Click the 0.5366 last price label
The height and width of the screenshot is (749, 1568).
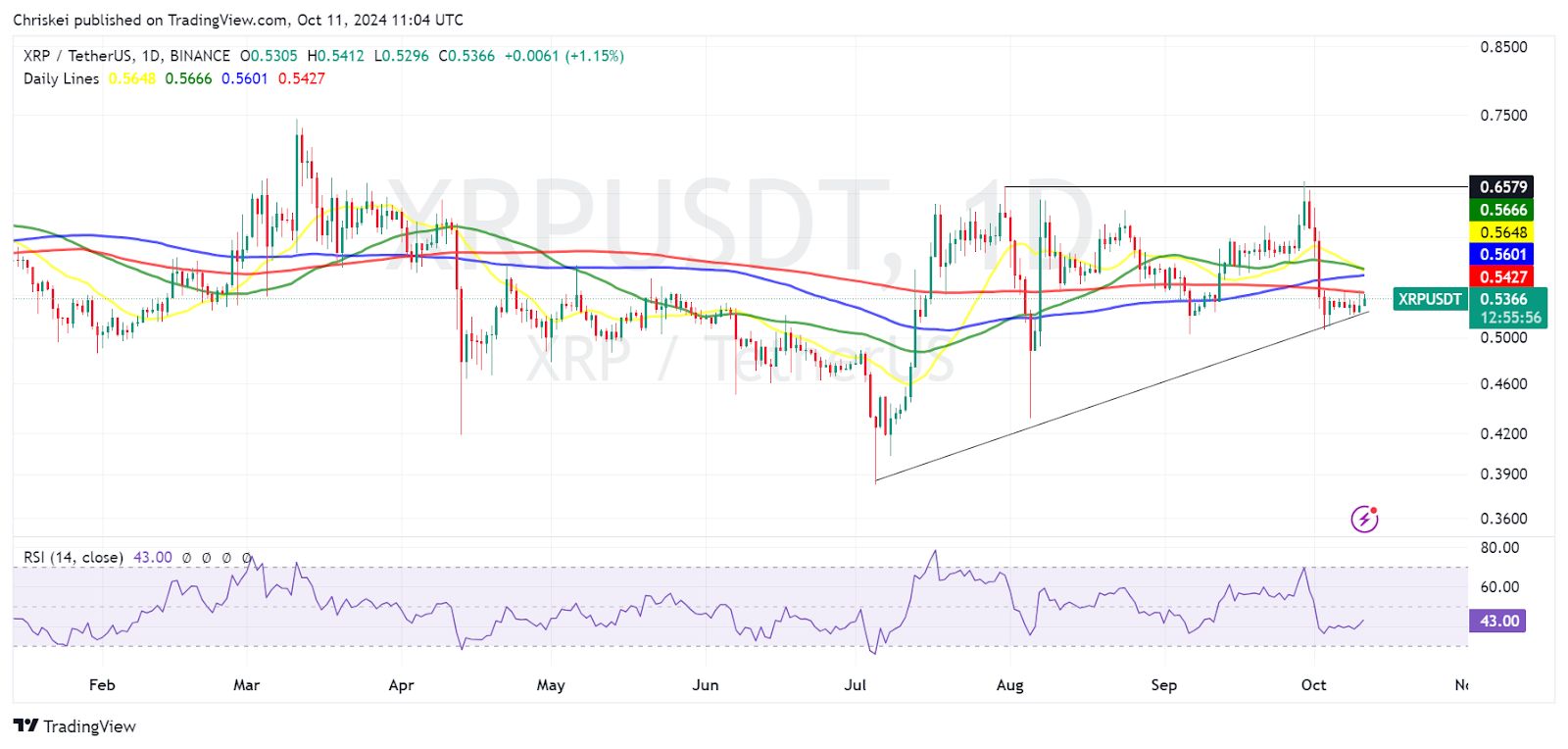[x=1503, y=299]
